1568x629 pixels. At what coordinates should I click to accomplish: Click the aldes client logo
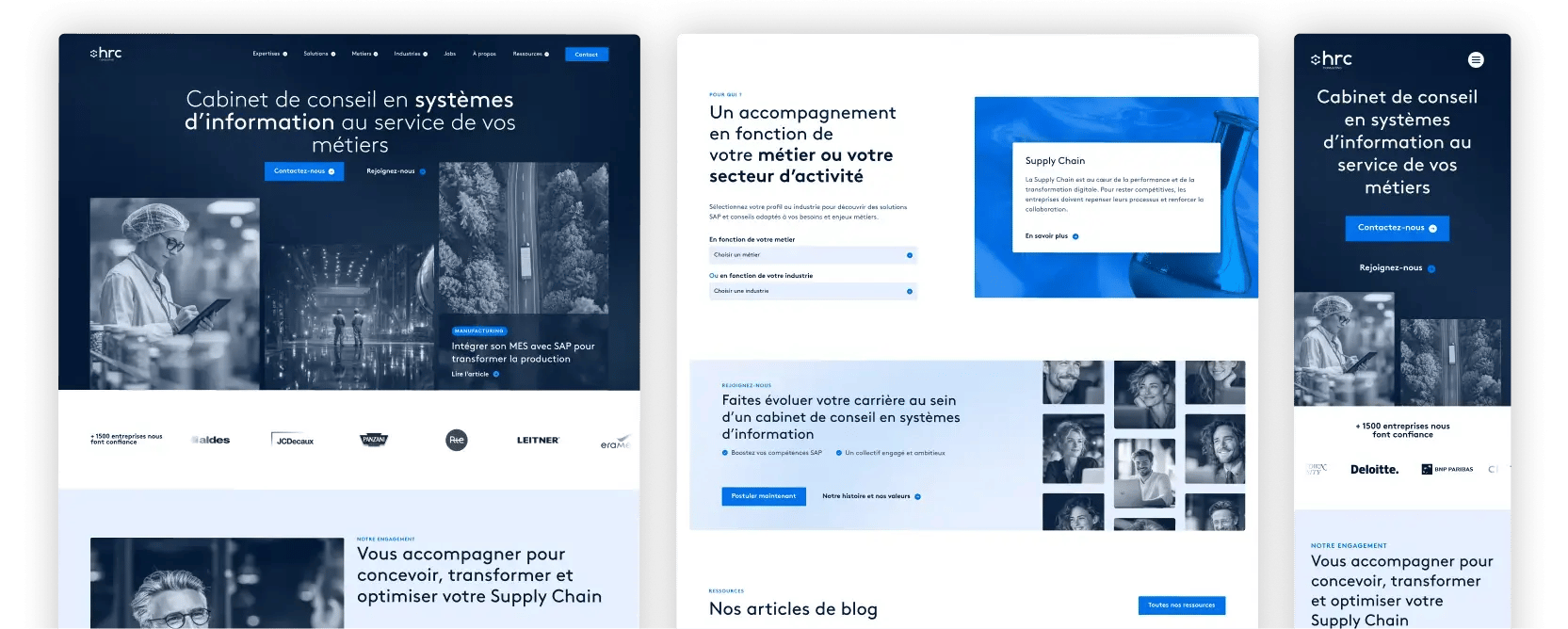pyautogui.click(x=211, y=440)
